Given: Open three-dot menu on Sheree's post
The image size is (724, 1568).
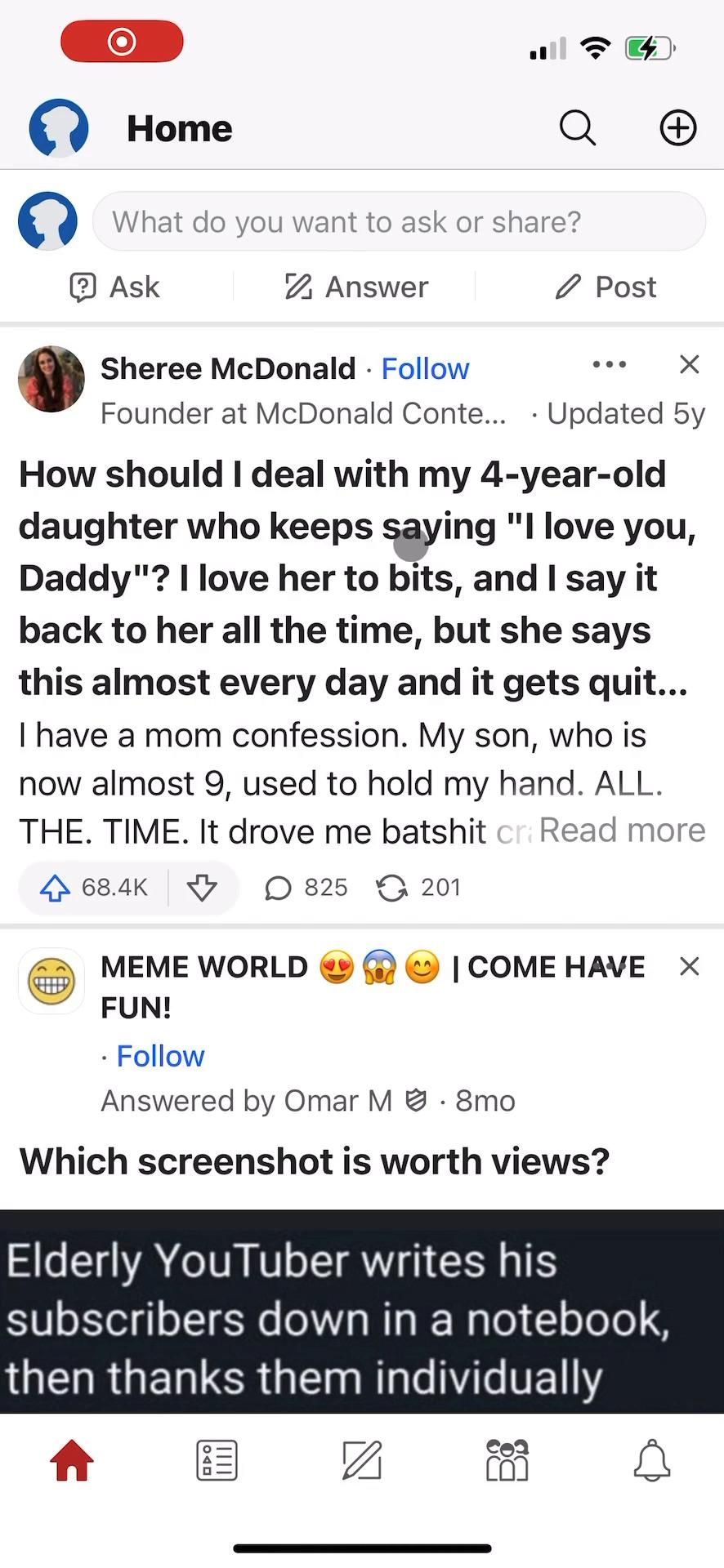Looking at the screenshot, I should coord(609,365).
